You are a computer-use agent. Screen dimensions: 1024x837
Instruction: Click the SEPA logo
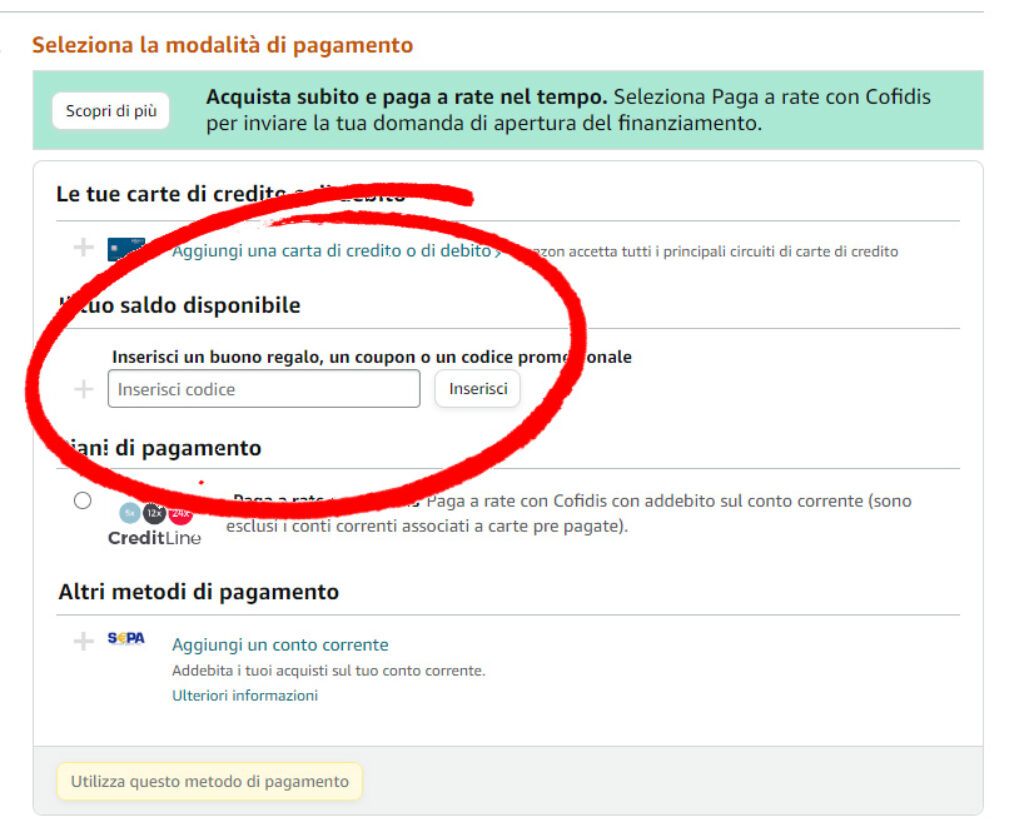(126, 640)
